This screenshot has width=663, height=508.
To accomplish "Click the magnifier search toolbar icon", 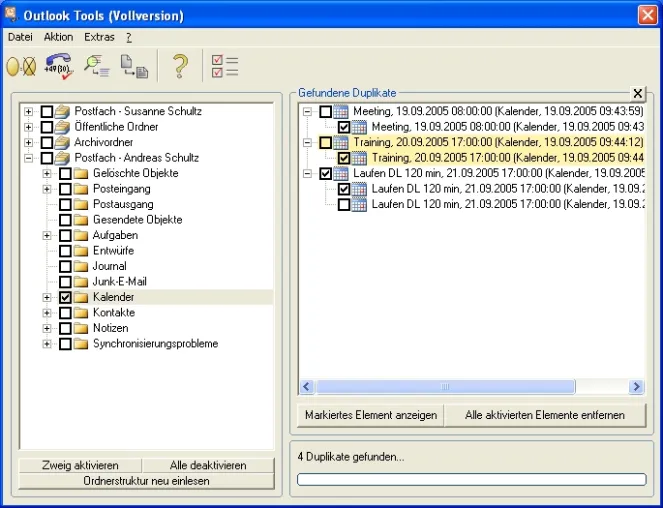I will [x=97, y=66].
